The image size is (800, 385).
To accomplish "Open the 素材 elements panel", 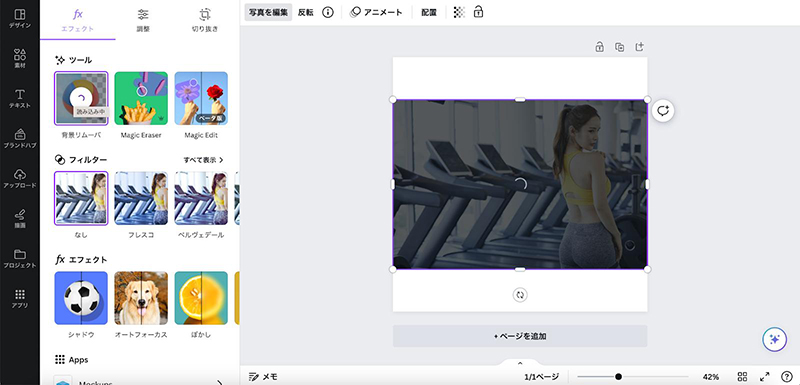I will (x=19, y=58).
